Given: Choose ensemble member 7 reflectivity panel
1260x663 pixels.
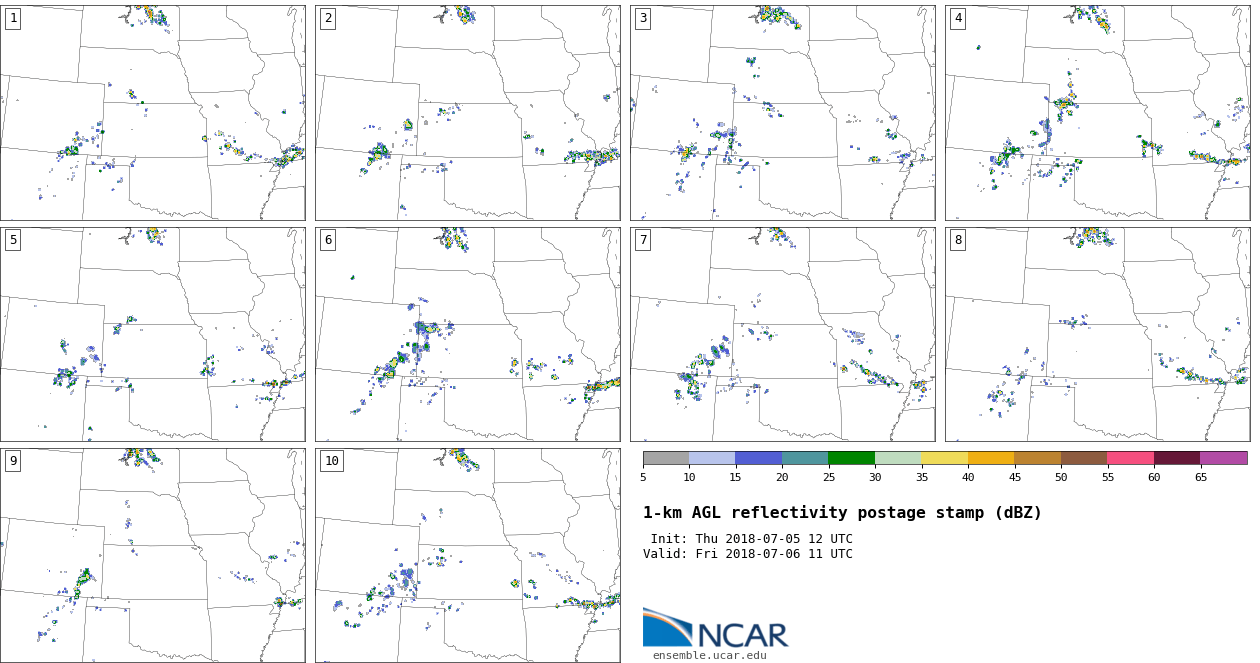Looking at the screenshot, I should [782, 334].
